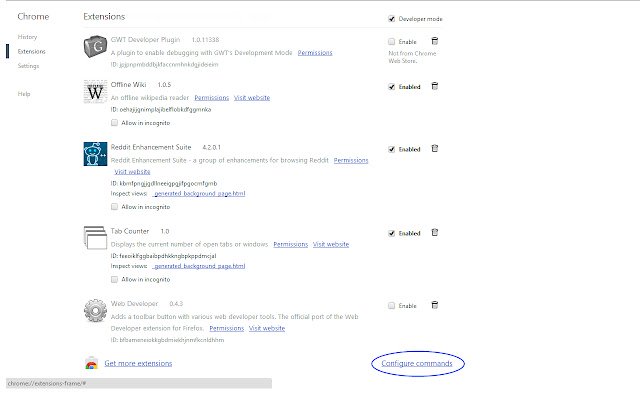
Task: Disable Offline Wiki via Enabled checkbox
Action: [x=391, y=87]
